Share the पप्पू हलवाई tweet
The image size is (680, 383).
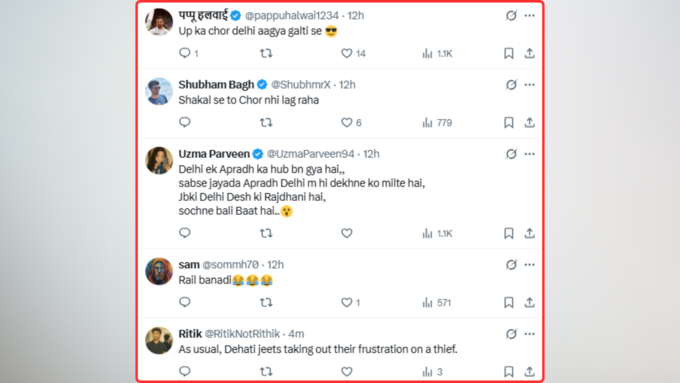[530, 53]
